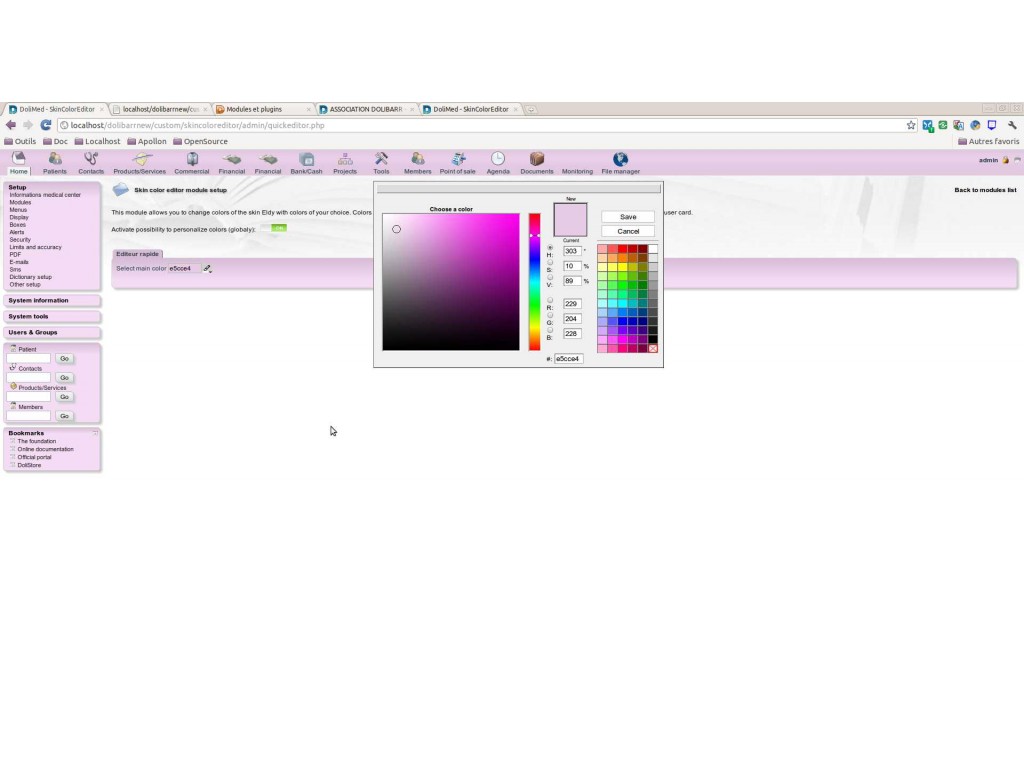Click the Home module icon
The width and height of the screenshot is (1024, 768).
click(19, 158)
